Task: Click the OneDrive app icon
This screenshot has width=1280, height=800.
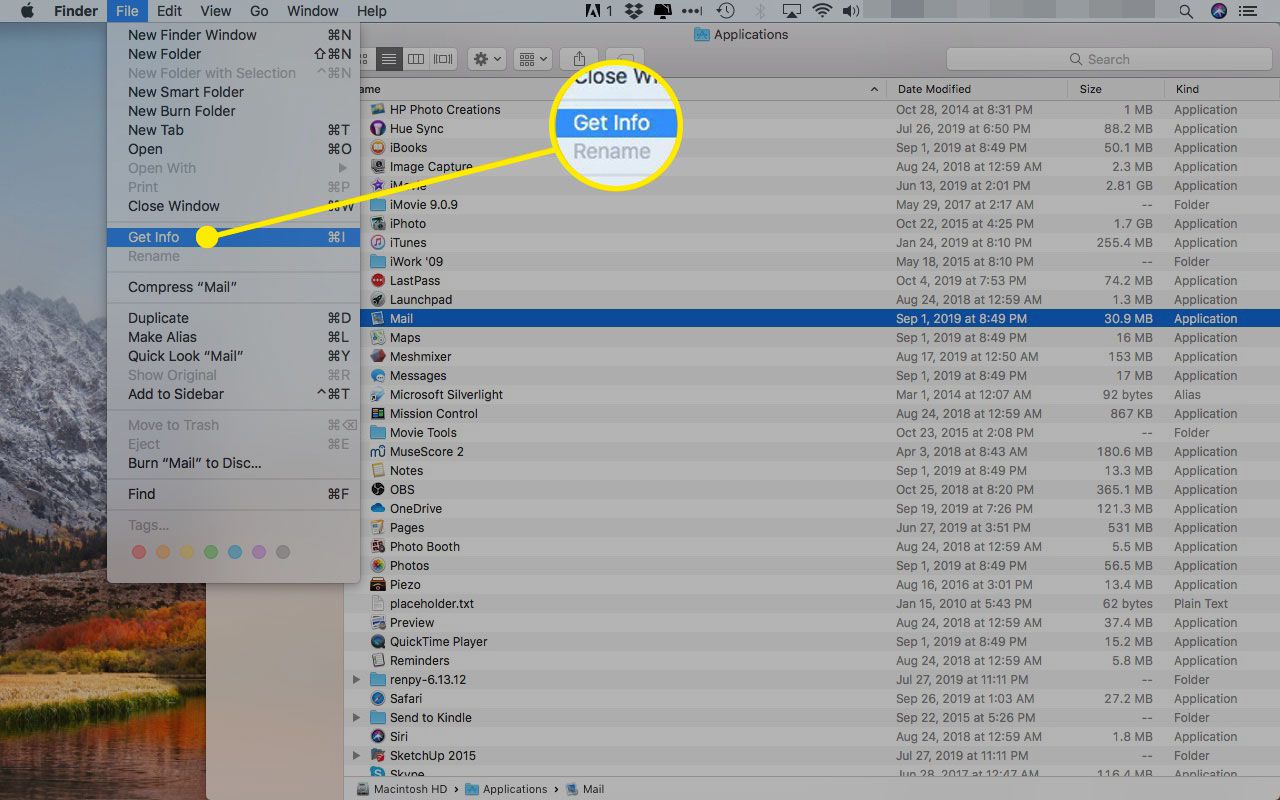Action: tap(378, 509)
